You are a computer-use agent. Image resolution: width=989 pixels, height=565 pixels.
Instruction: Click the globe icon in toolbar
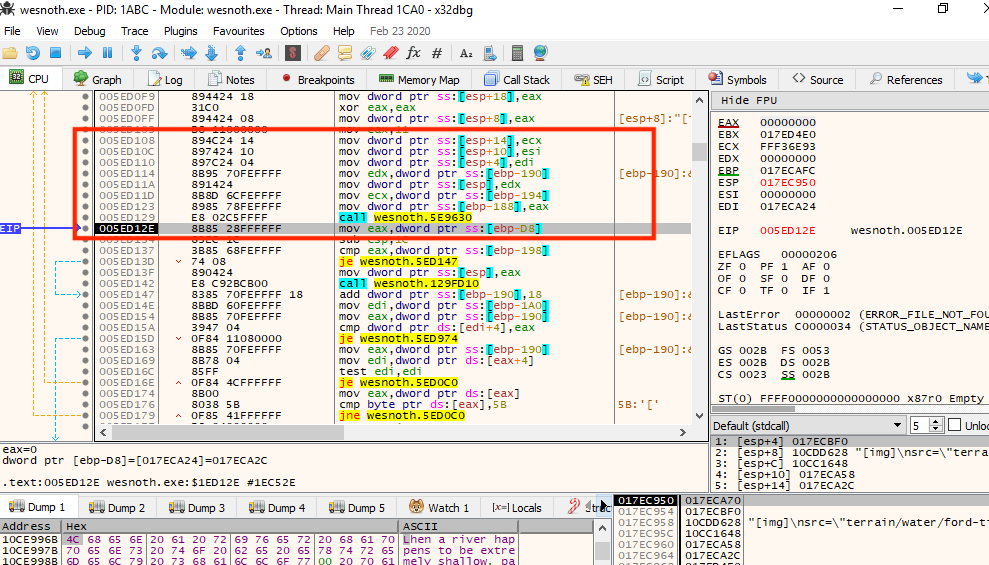pyautogui.click(x=541, y=53)
